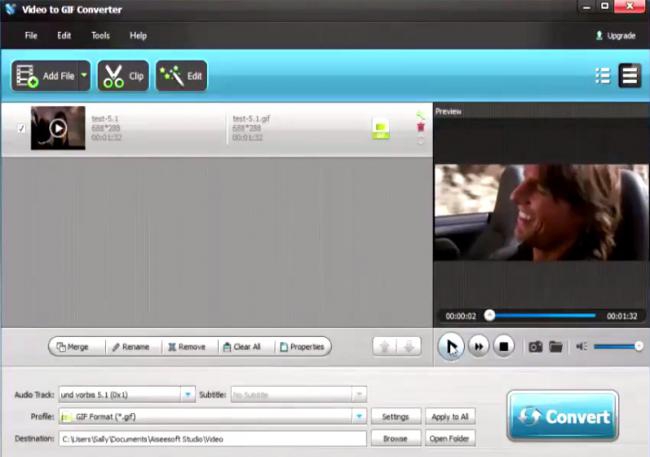
Task: Select the test-5.1.gif output name
Action: (x=251, y=119)
